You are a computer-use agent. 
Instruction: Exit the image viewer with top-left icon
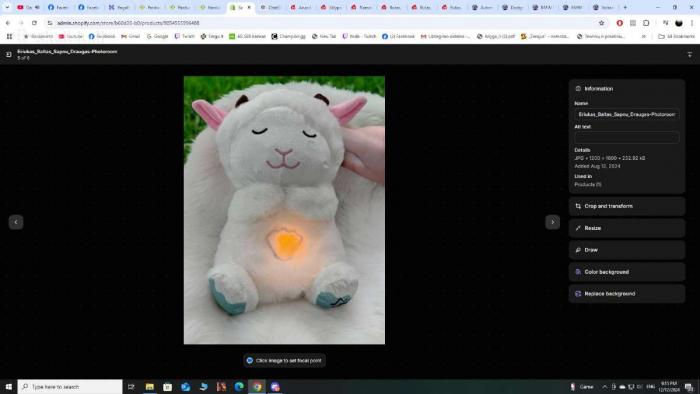8,54
